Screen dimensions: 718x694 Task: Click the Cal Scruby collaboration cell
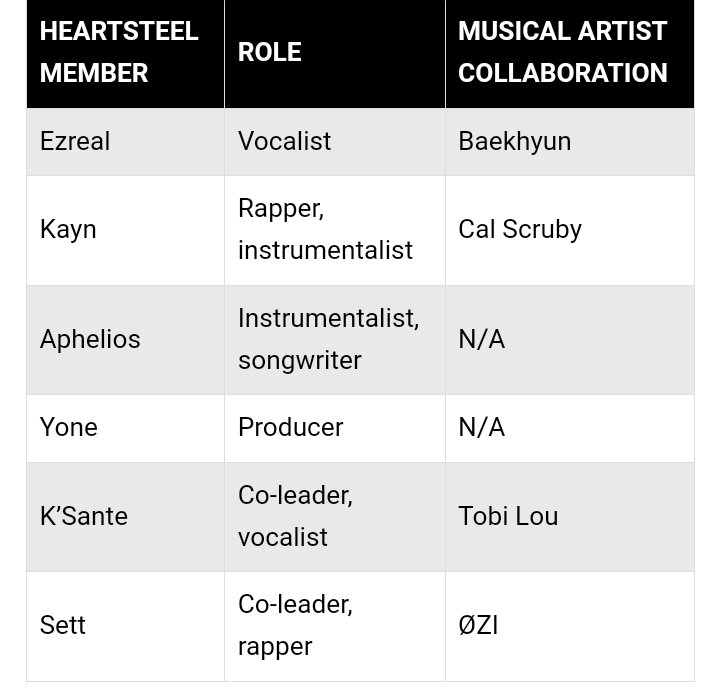click(519, 229)
